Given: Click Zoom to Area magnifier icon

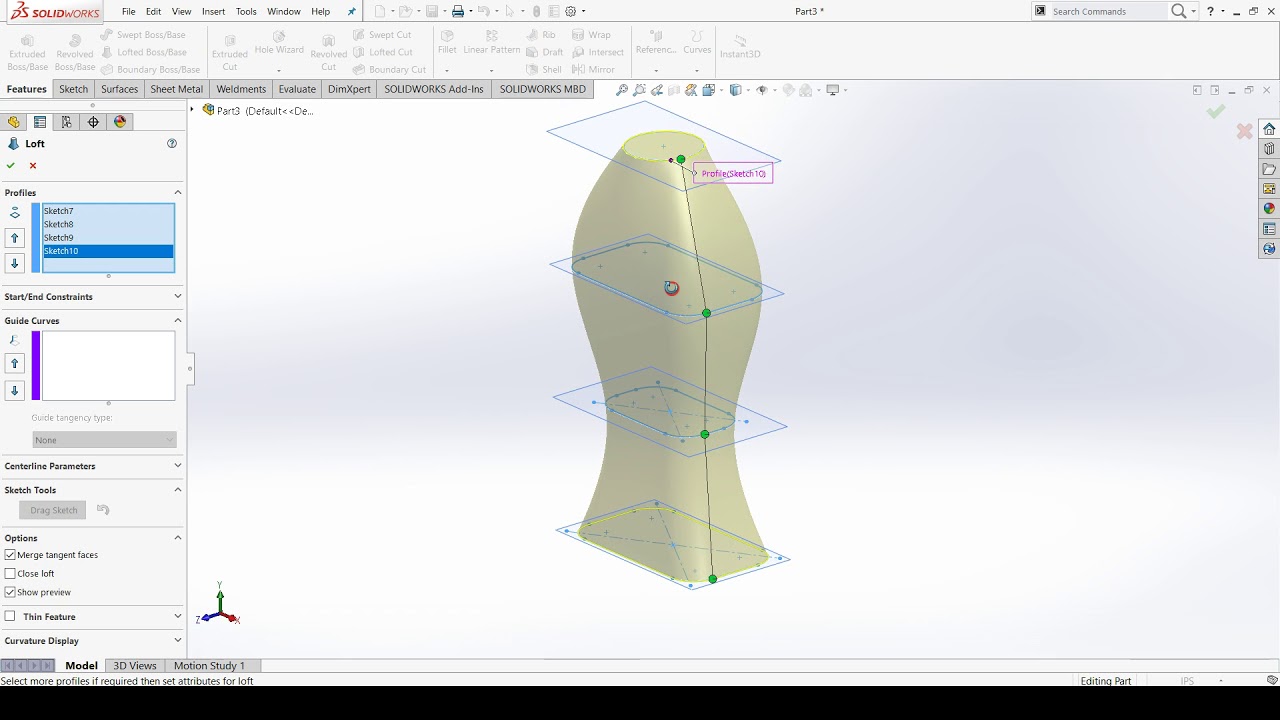Looking at the screenshot, I should pyautogui.click(x=639, y=90).
